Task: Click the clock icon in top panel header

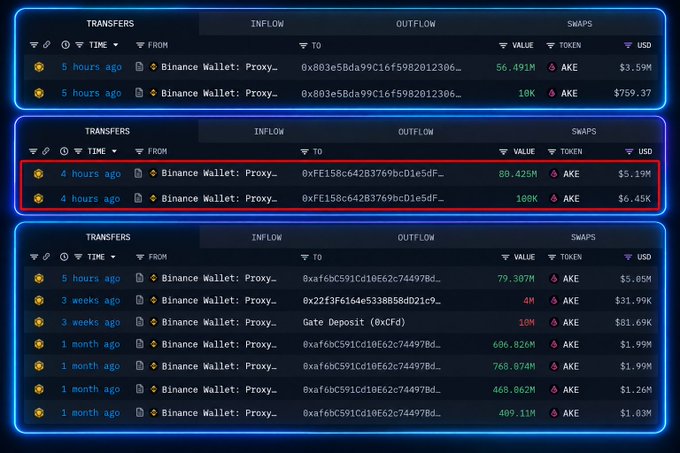Action: point(65,45)
